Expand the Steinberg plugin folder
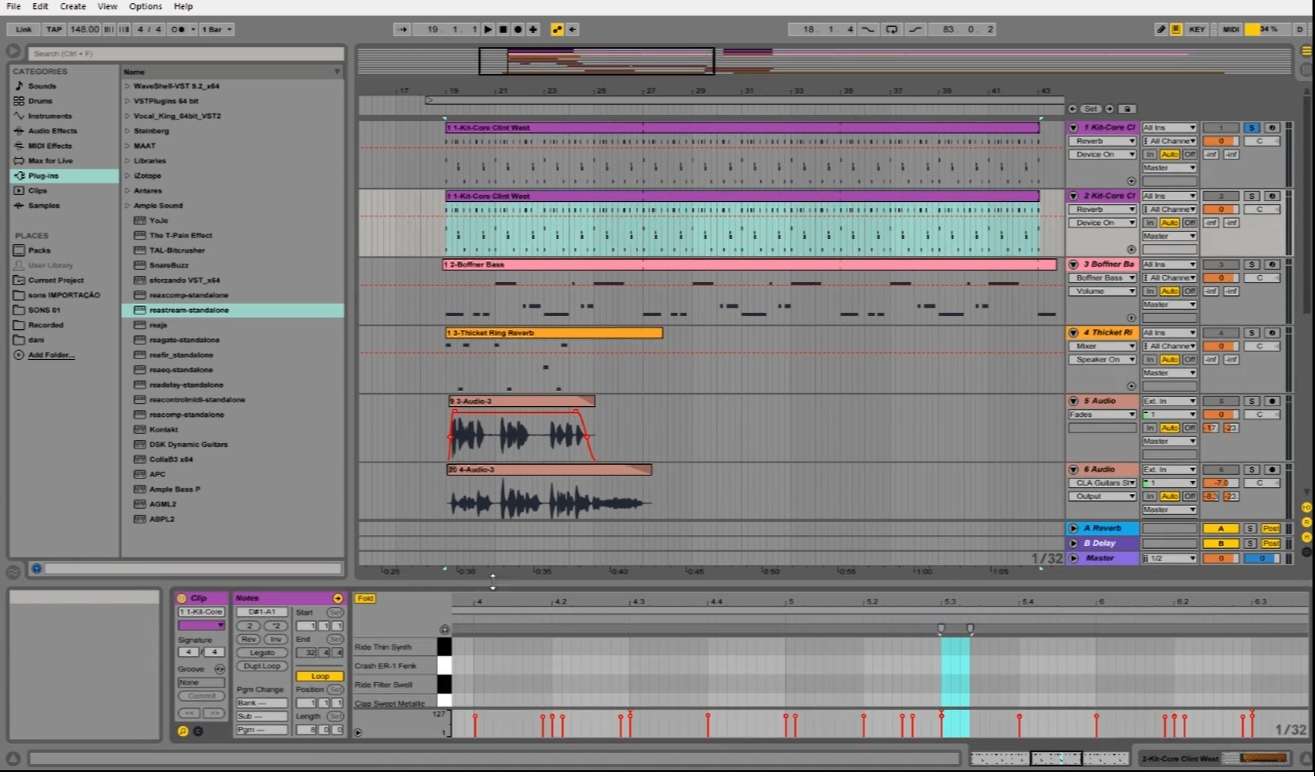 [x=127, y=131]
